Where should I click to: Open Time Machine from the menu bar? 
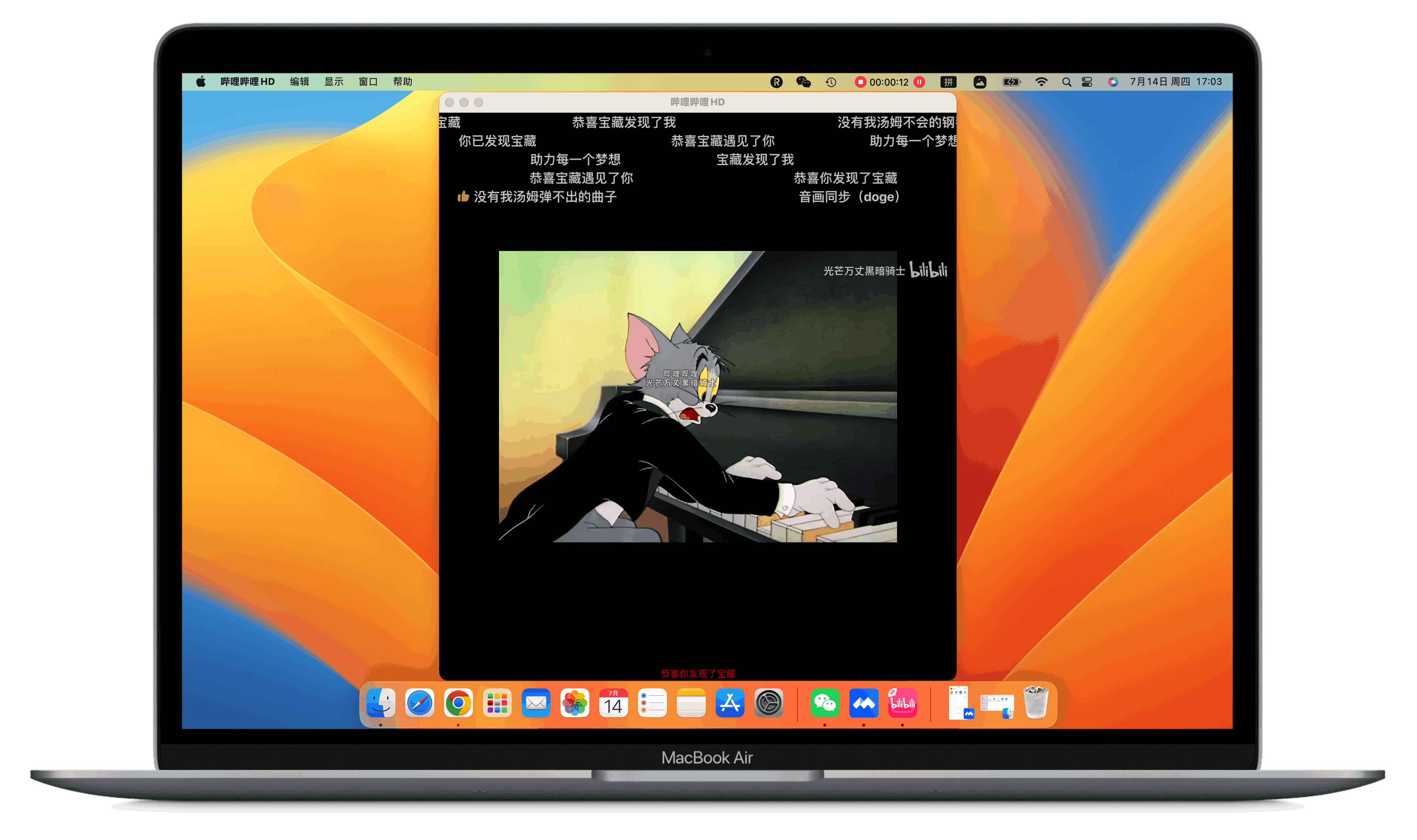pyautogui.click(x=831, y=82)
